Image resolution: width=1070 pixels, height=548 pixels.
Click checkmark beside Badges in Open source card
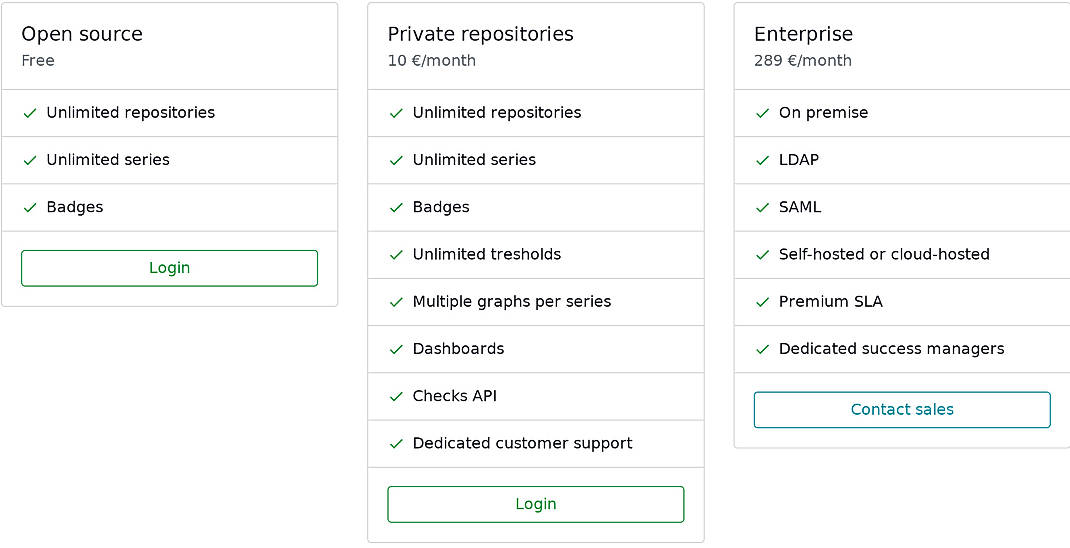coord(29,207)
